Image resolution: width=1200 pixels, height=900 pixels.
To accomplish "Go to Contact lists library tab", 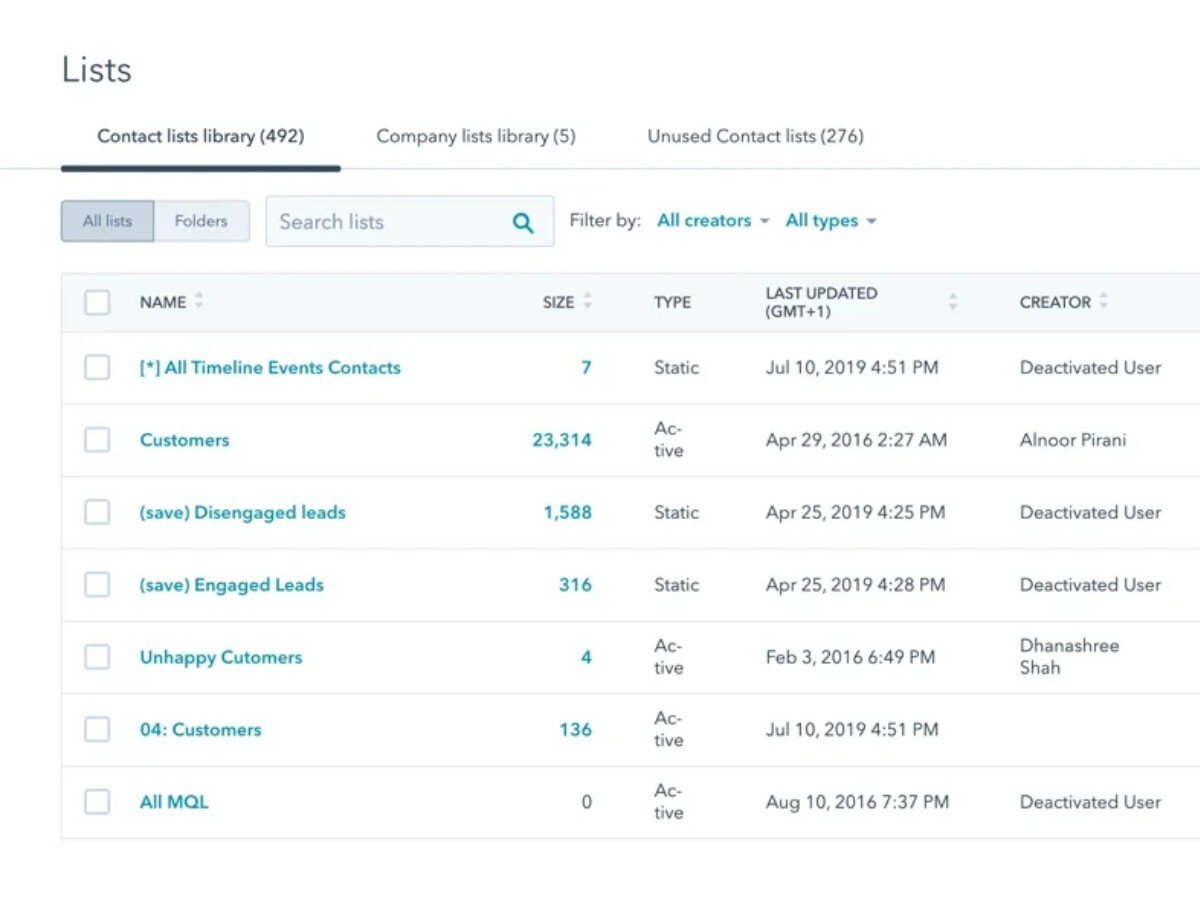I will (x=200, y=136).
